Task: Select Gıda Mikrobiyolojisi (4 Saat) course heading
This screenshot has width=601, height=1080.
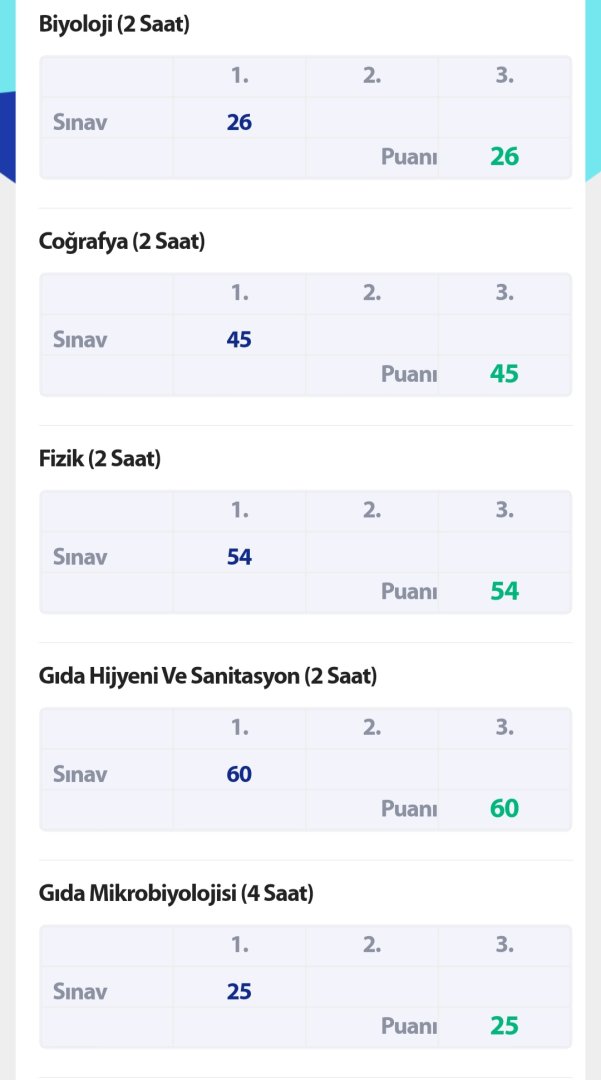Action: 176,893
